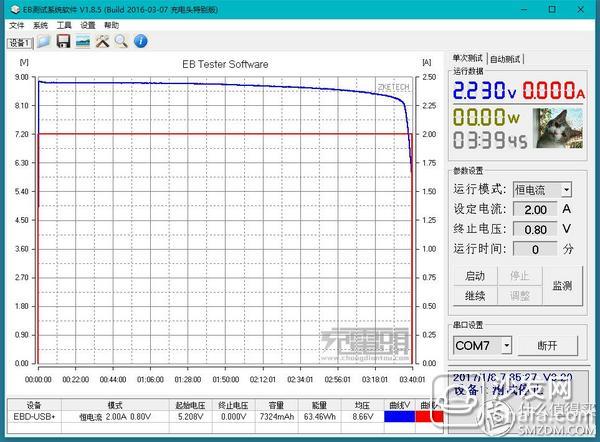This screenshot has width=600, height=442.
Task: Click the magnifier search icon
Action: 121,41
